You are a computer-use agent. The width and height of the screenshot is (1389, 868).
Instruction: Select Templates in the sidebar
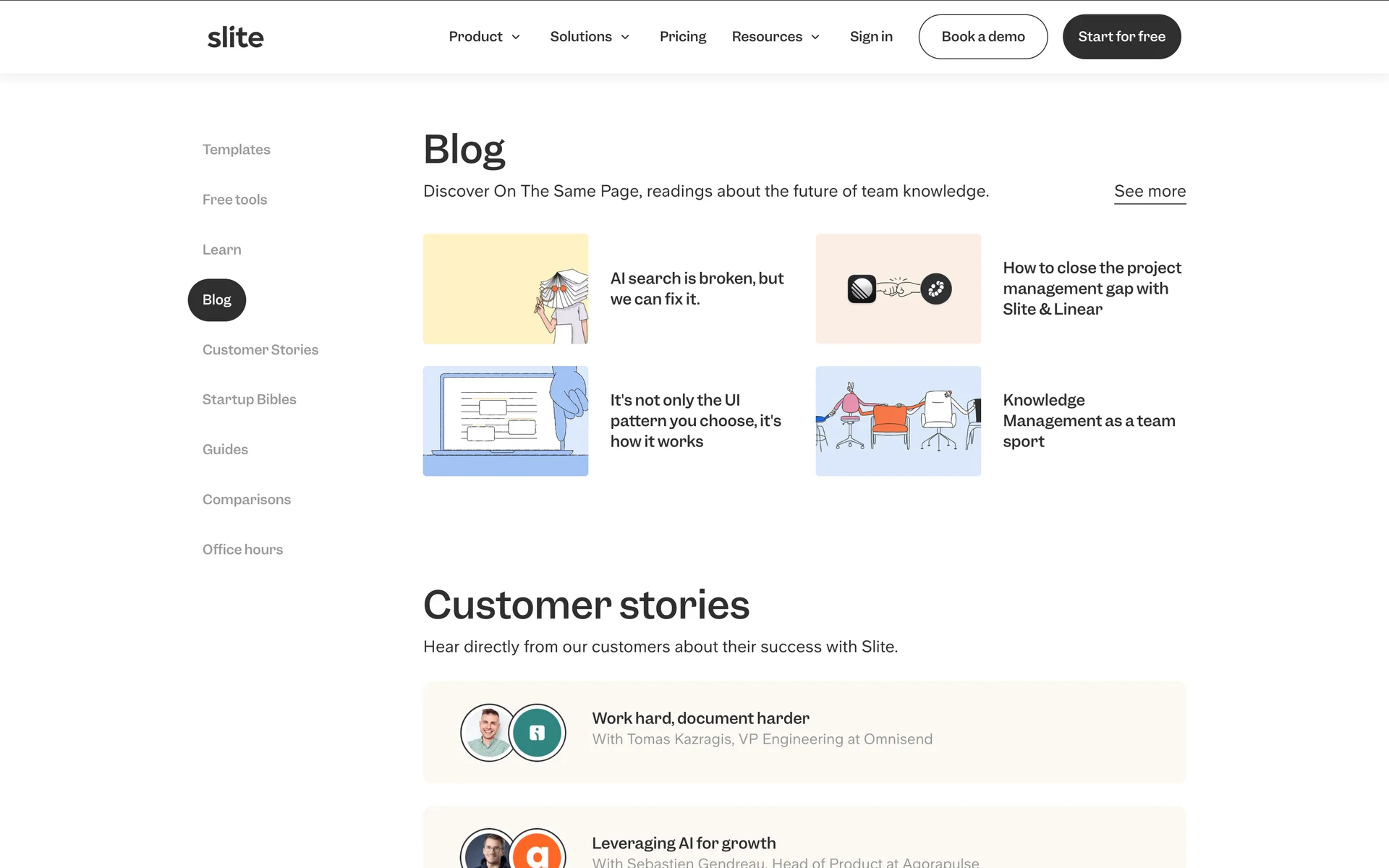tap(236, 150)
